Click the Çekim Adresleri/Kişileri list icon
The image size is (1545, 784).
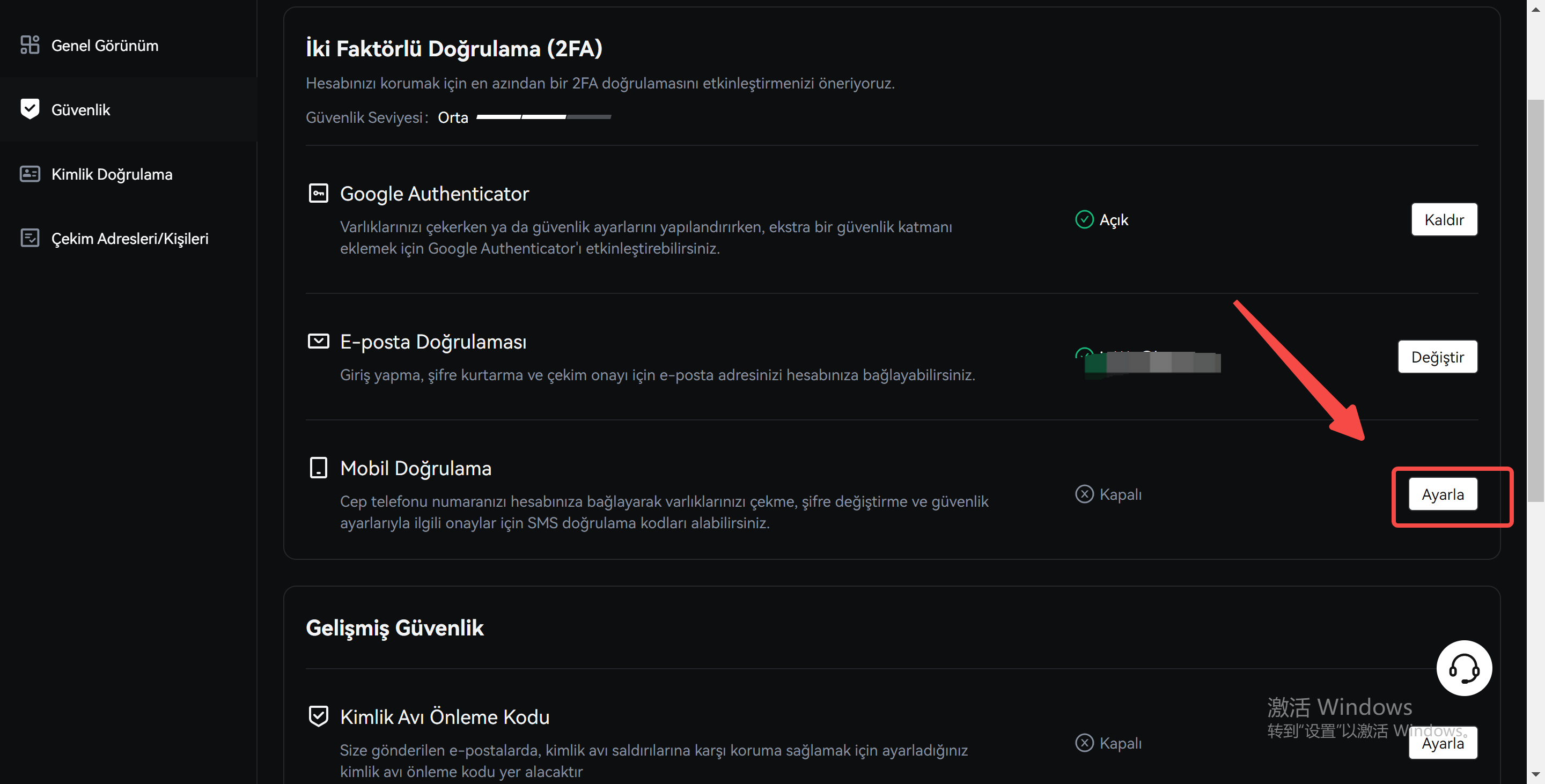(30, 238)
